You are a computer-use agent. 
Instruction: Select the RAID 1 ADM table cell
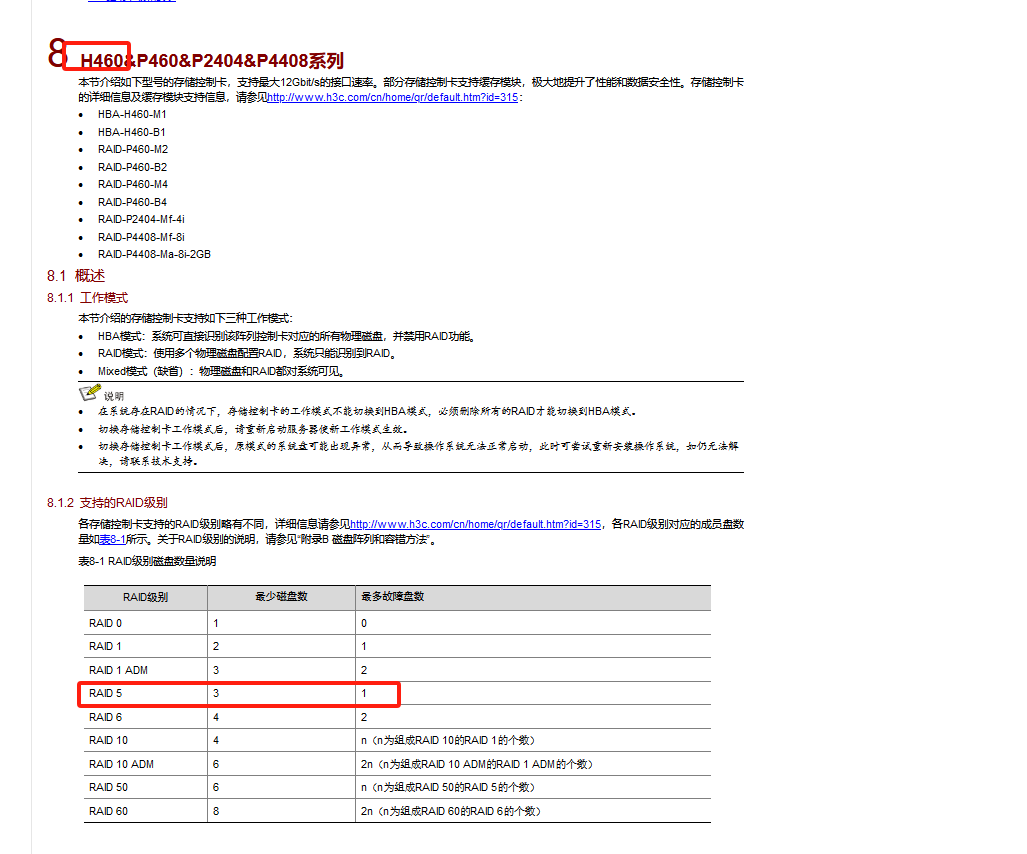[x=145, y=670]
